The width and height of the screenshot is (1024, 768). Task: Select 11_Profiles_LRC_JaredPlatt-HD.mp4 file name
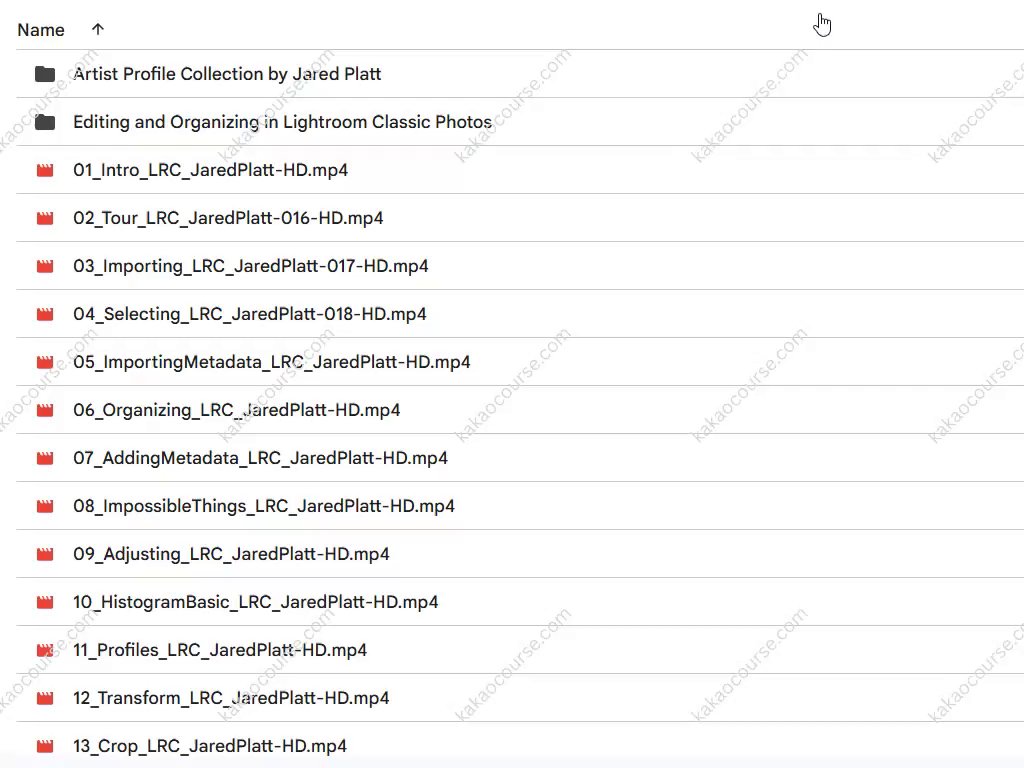point(220,650)
